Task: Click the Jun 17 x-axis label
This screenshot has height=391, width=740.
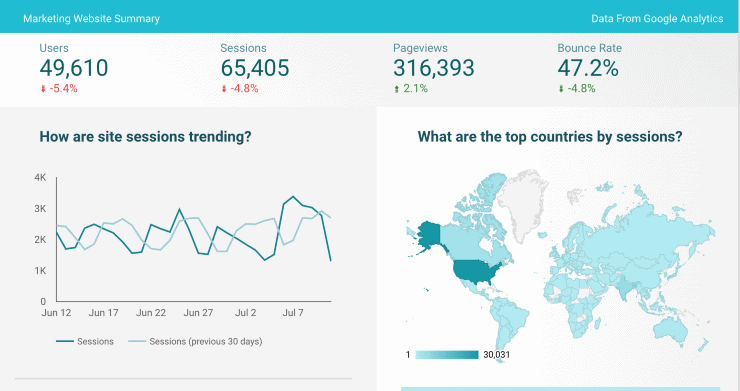Action: click(103, 313)
